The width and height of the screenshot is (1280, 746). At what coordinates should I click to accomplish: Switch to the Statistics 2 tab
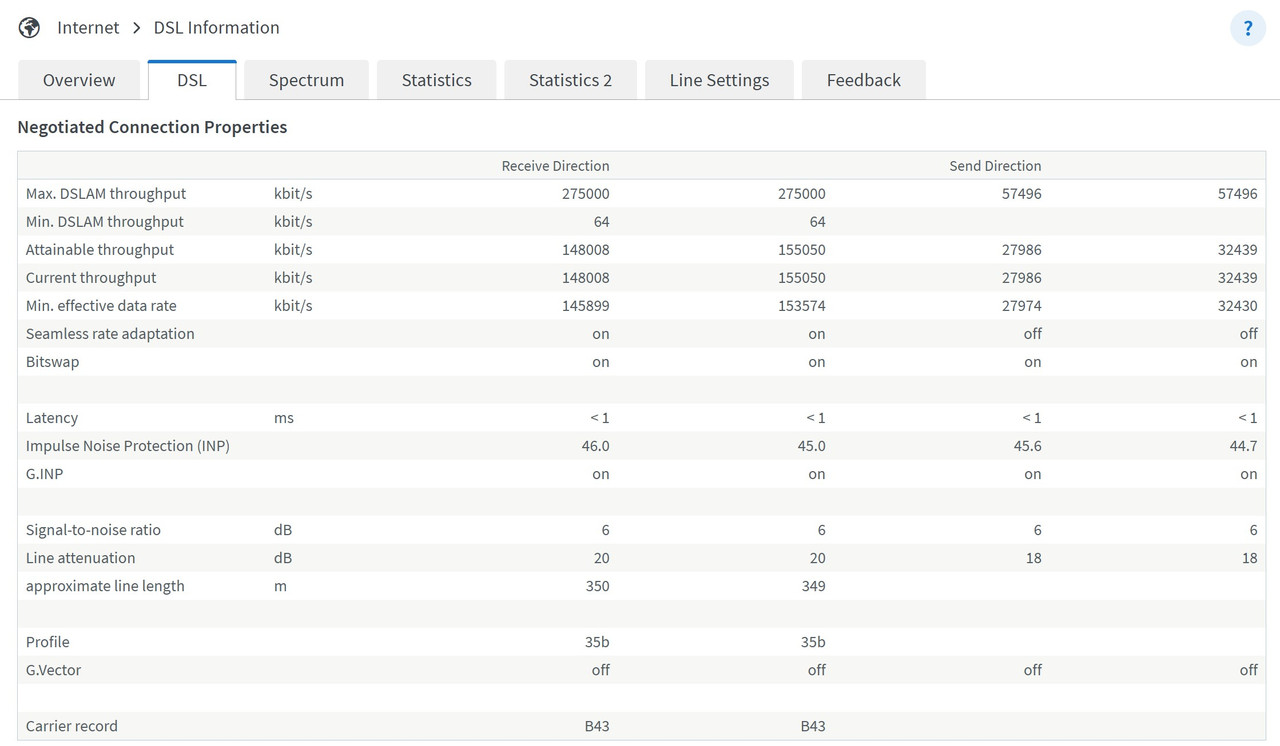570,80
